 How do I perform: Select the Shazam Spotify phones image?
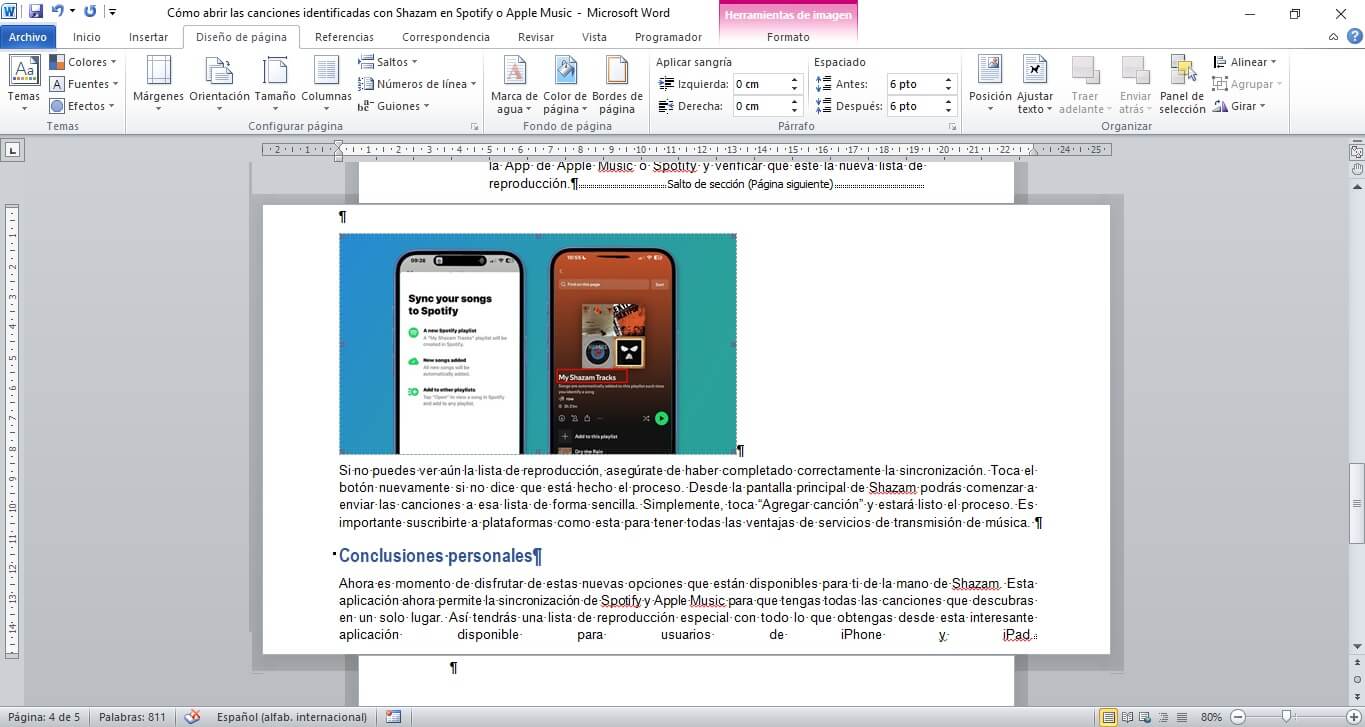[538, 344]
